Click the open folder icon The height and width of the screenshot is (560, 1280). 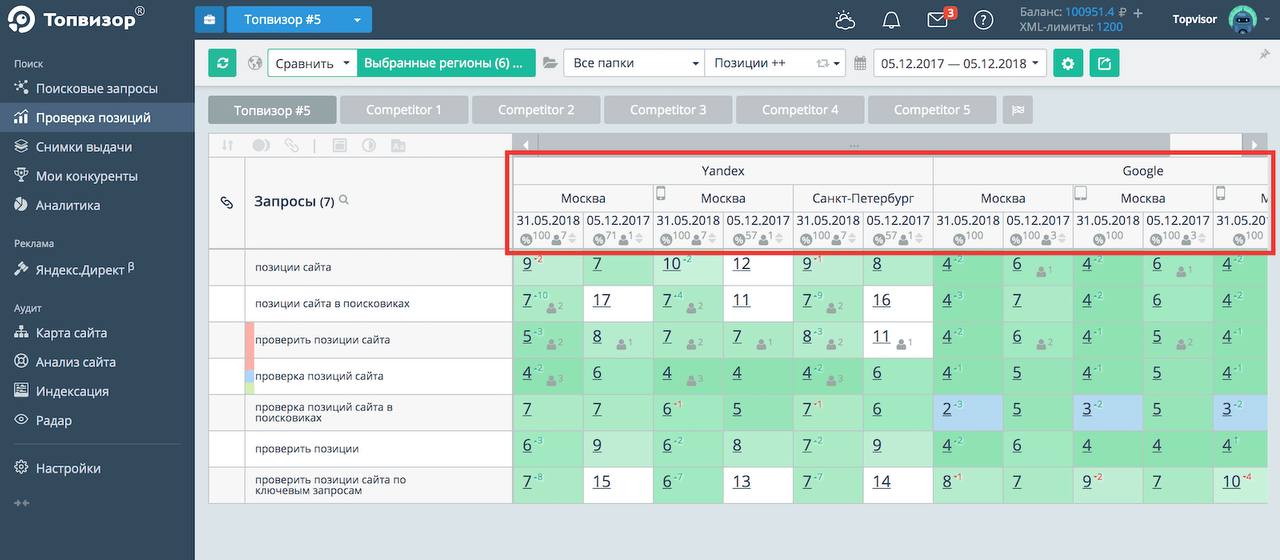click(x=550, y=63)
